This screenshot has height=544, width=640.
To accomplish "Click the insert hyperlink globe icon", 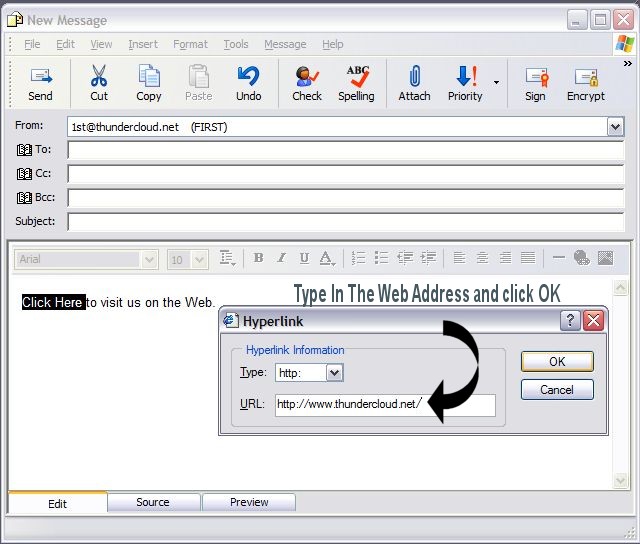I will click(x=582, y=258).
